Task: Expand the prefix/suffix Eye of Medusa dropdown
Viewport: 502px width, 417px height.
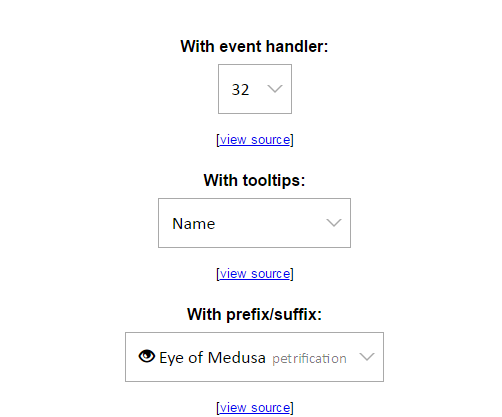Action: (x=254, y=357)
